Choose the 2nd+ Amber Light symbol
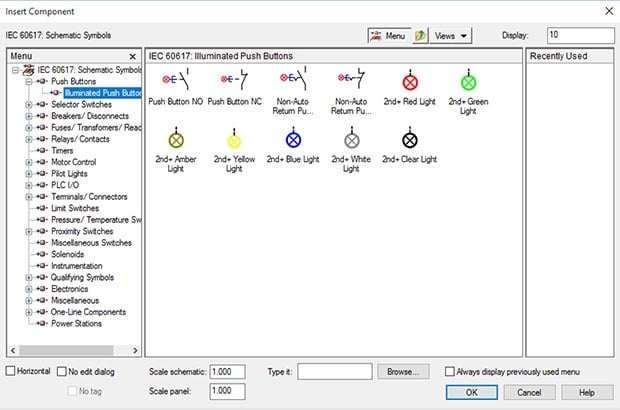The height and width of the screenshot is (410, 620). coord(176,149)
